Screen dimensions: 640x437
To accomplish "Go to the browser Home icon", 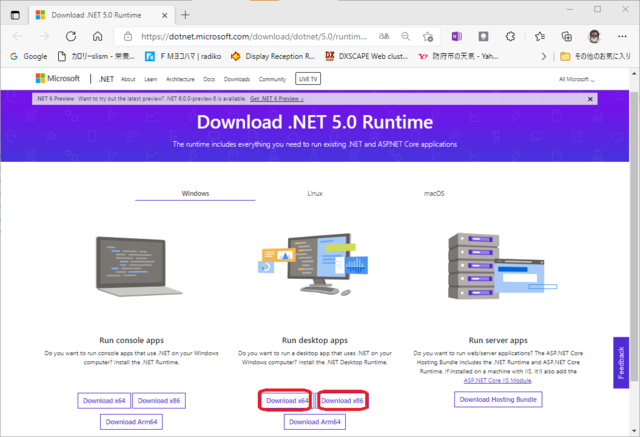I will coord(98,36).
